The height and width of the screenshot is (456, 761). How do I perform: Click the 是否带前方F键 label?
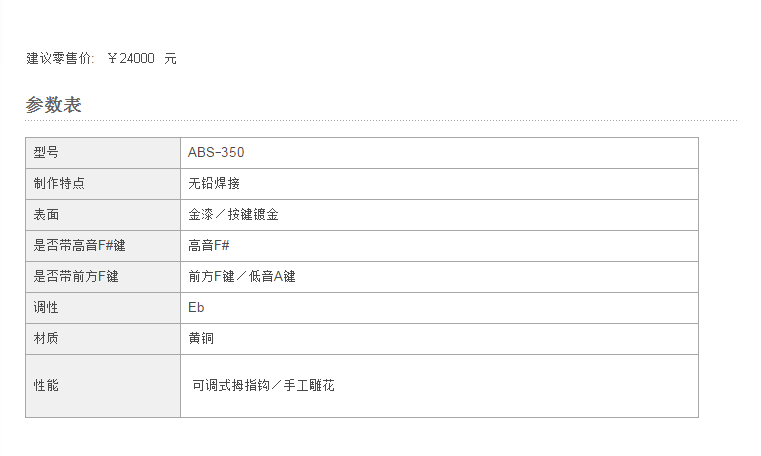point(76,277)
